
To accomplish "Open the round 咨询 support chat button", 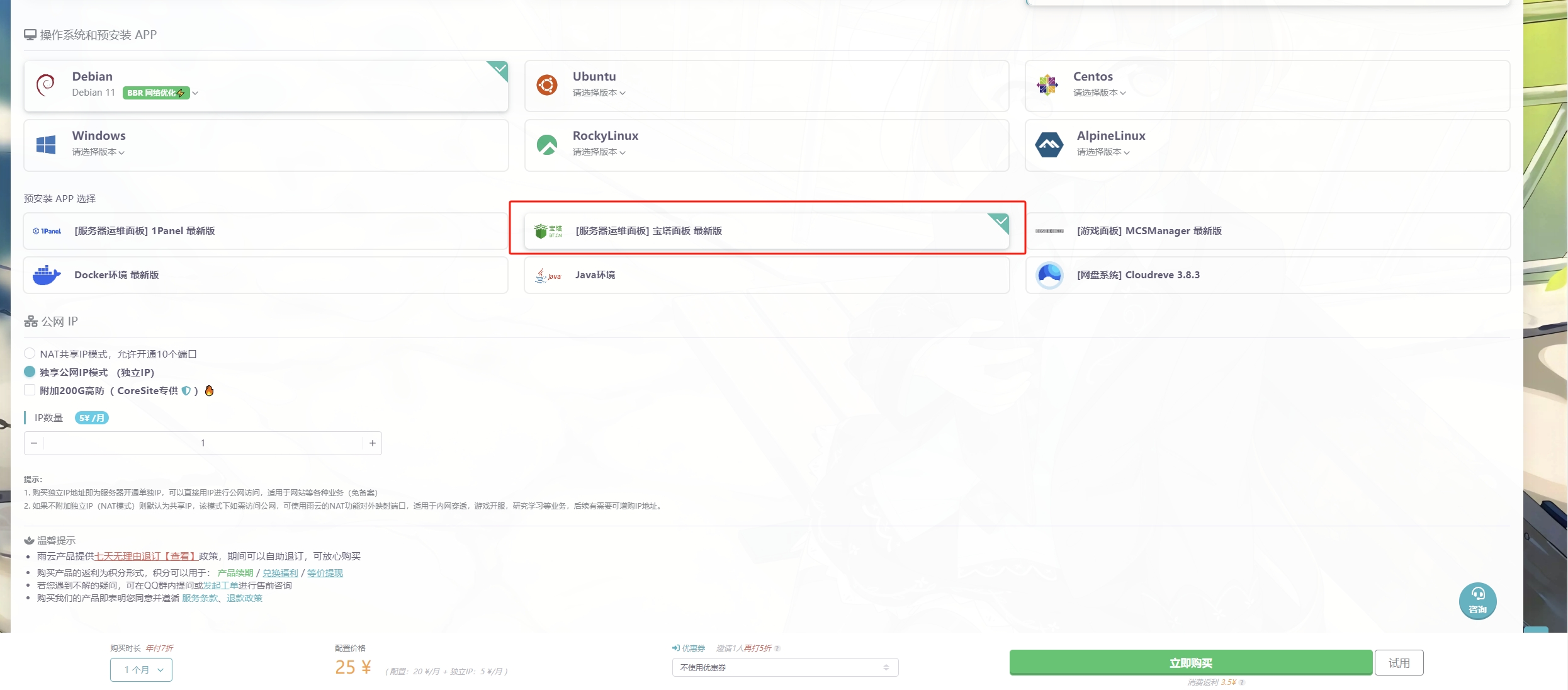I will 1477,601.
